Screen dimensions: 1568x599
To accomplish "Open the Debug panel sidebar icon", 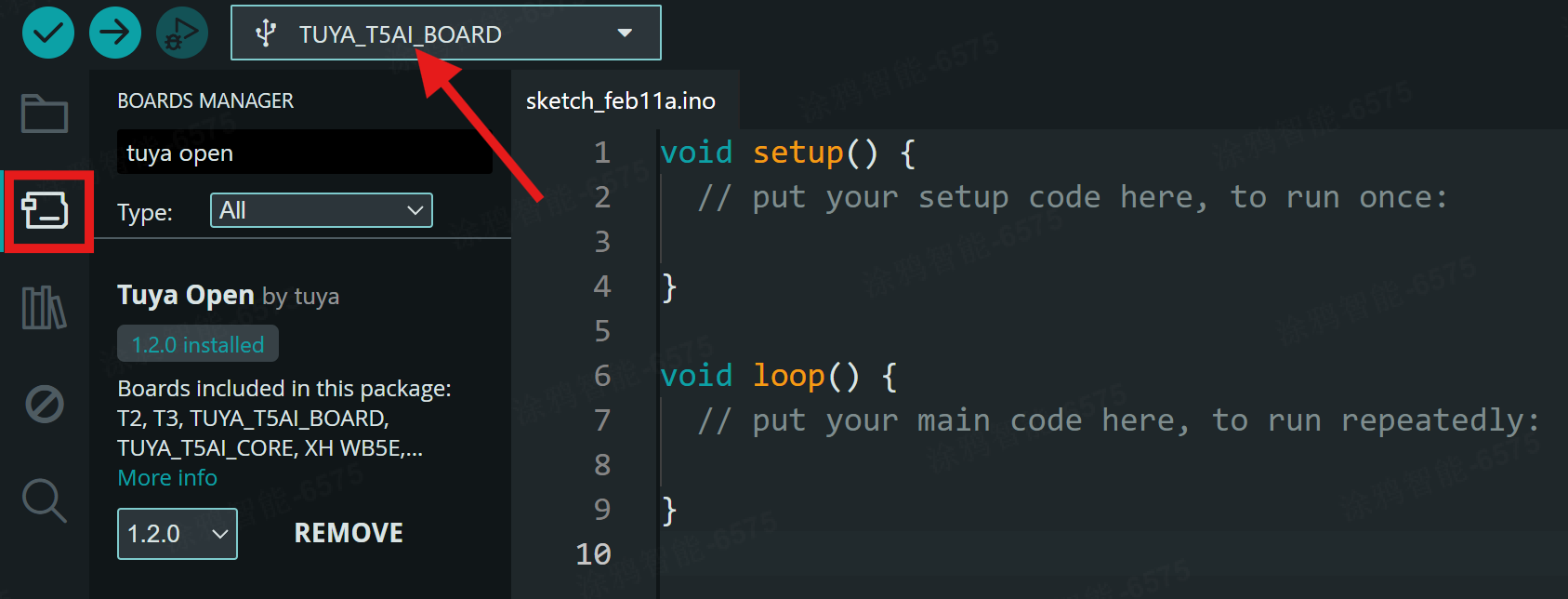I will click(45, 405).
